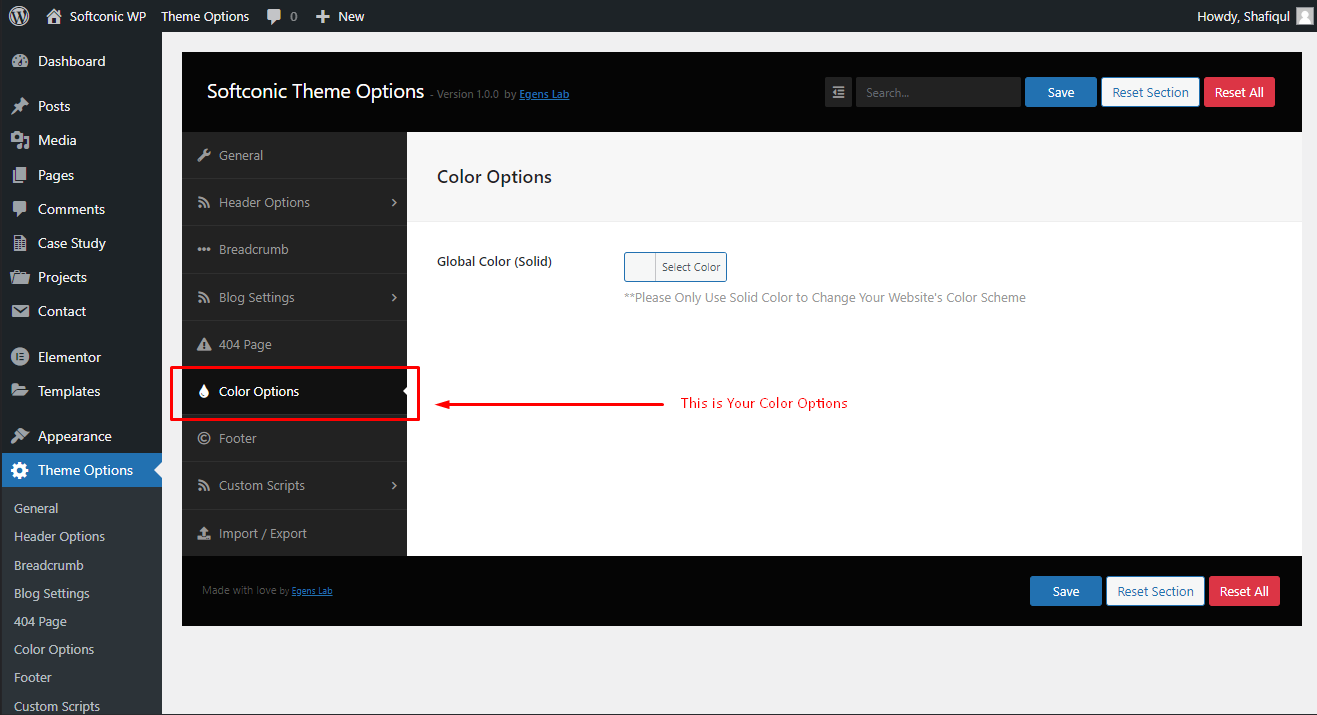1317x715 pixels.
Task: Click the Case Study icon in sidebar
Action: pos(20,243)
